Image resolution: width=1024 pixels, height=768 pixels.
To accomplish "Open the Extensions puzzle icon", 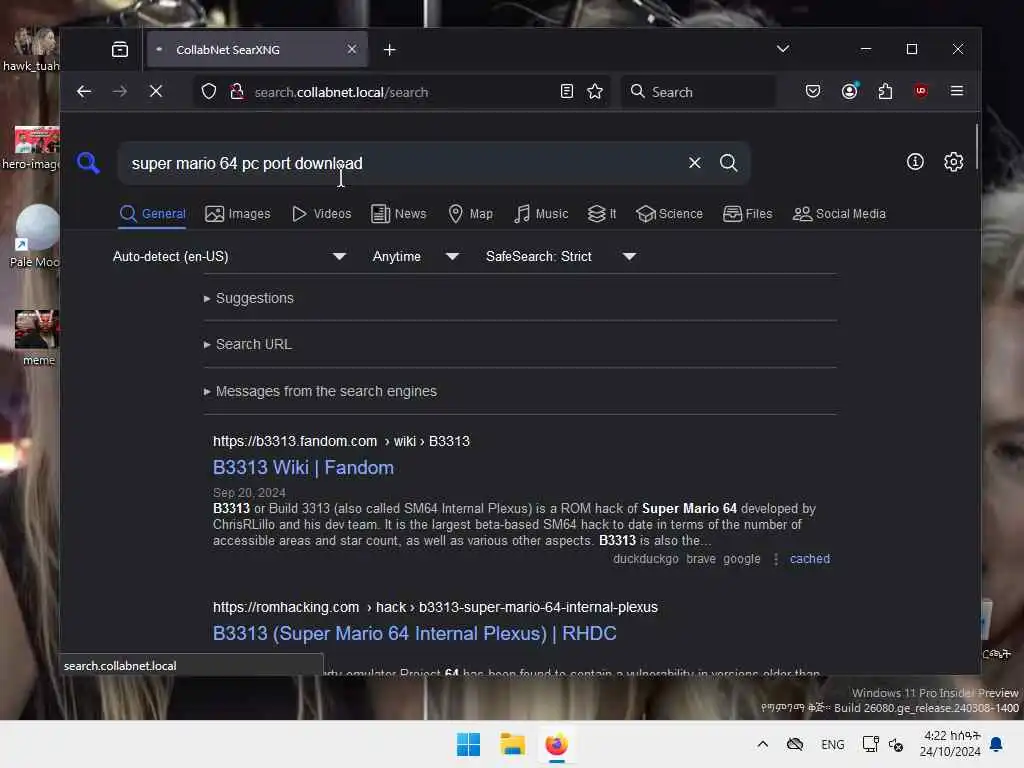I will point(885,91).
